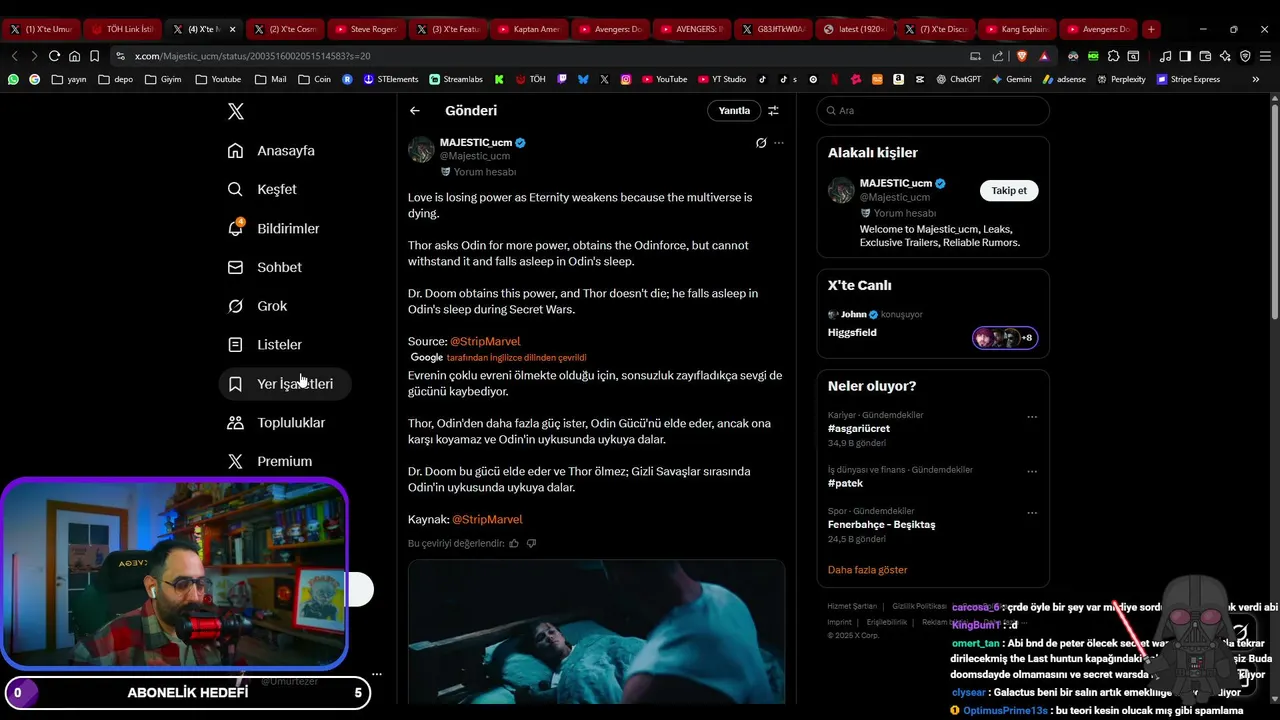Open the #asgariücret trending topic
1280x720 pixels.
pos(859,428)
